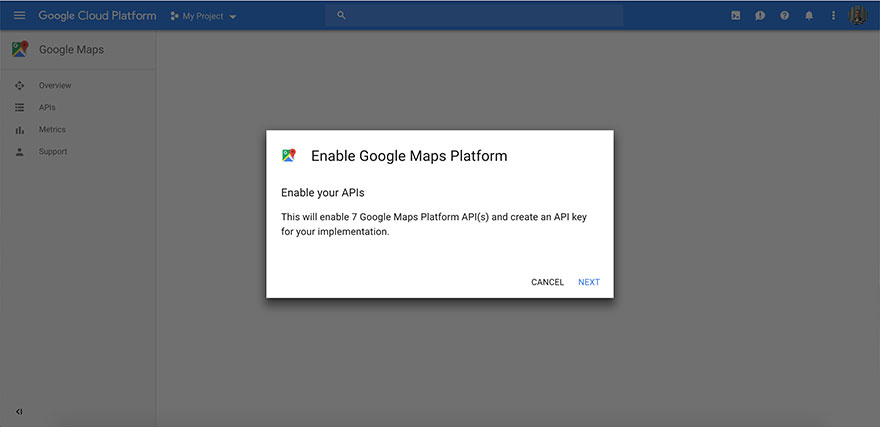Open the help question mark icon
Viewport: 880px width, 427px height.
[x=785, y=16]
